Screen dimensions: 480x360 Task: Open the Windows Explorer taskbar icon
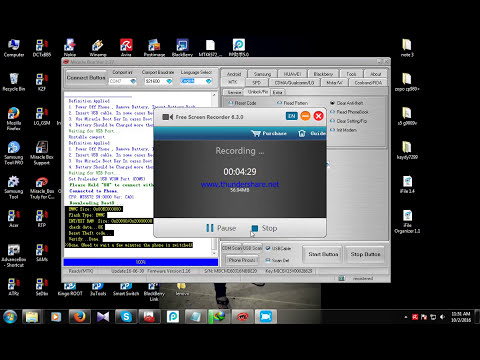coord(32,317)
